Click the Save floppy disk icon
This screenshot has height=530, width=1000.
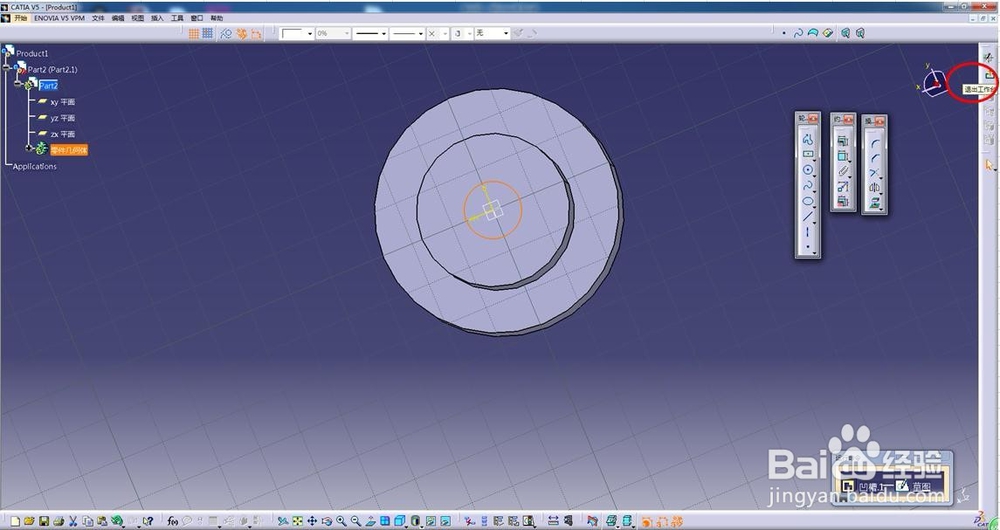(x=43, y=521)
